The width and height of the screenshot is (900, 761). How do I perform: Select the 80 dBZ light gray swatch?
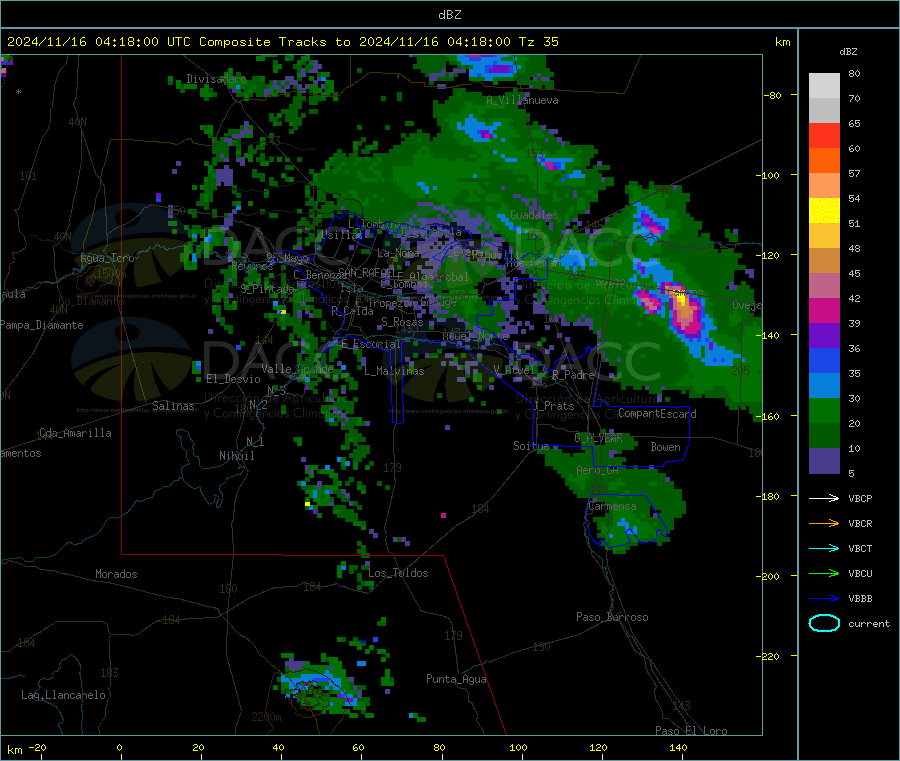pos(824,86)
